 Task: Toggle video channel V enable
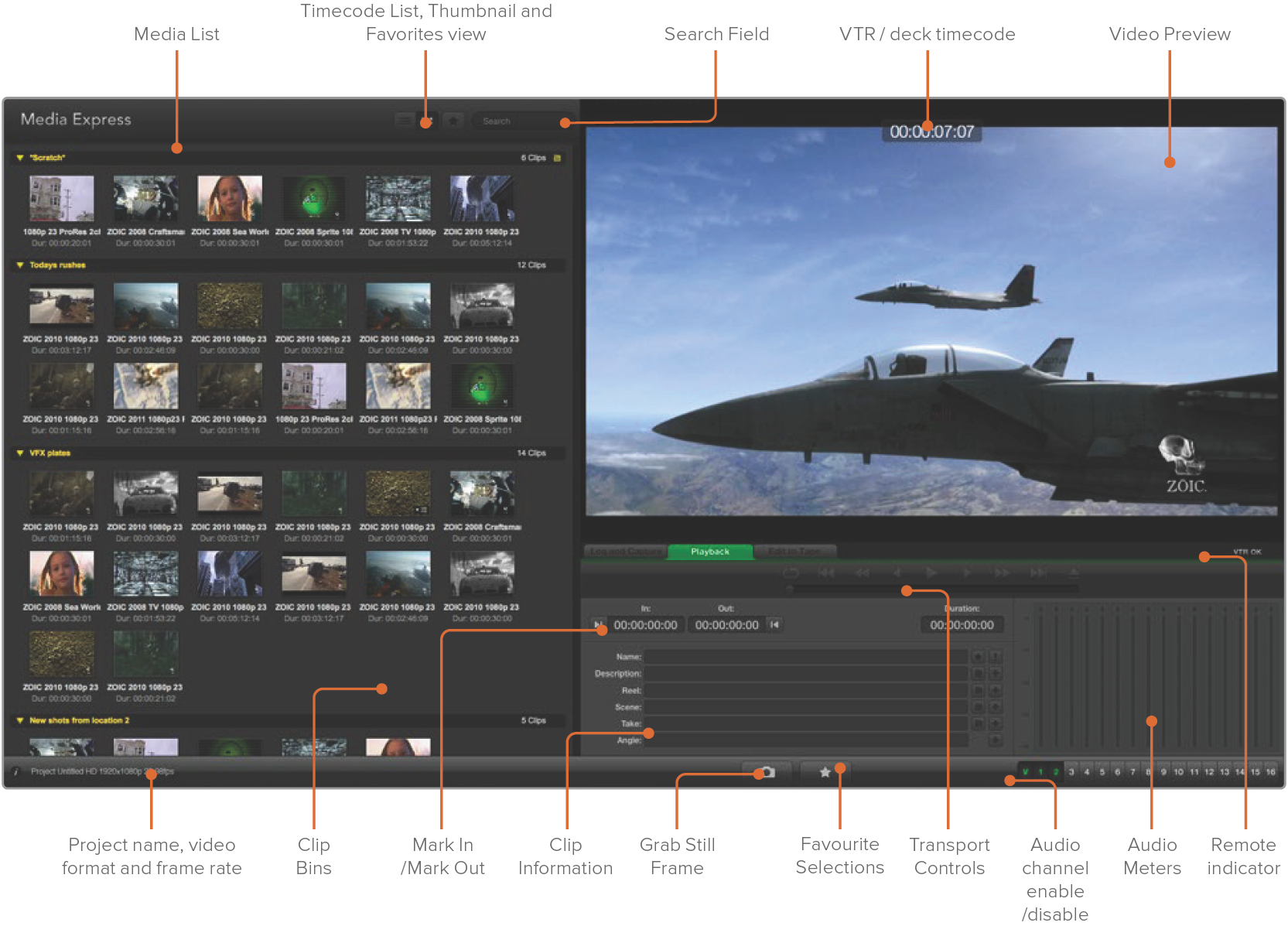1025,772
